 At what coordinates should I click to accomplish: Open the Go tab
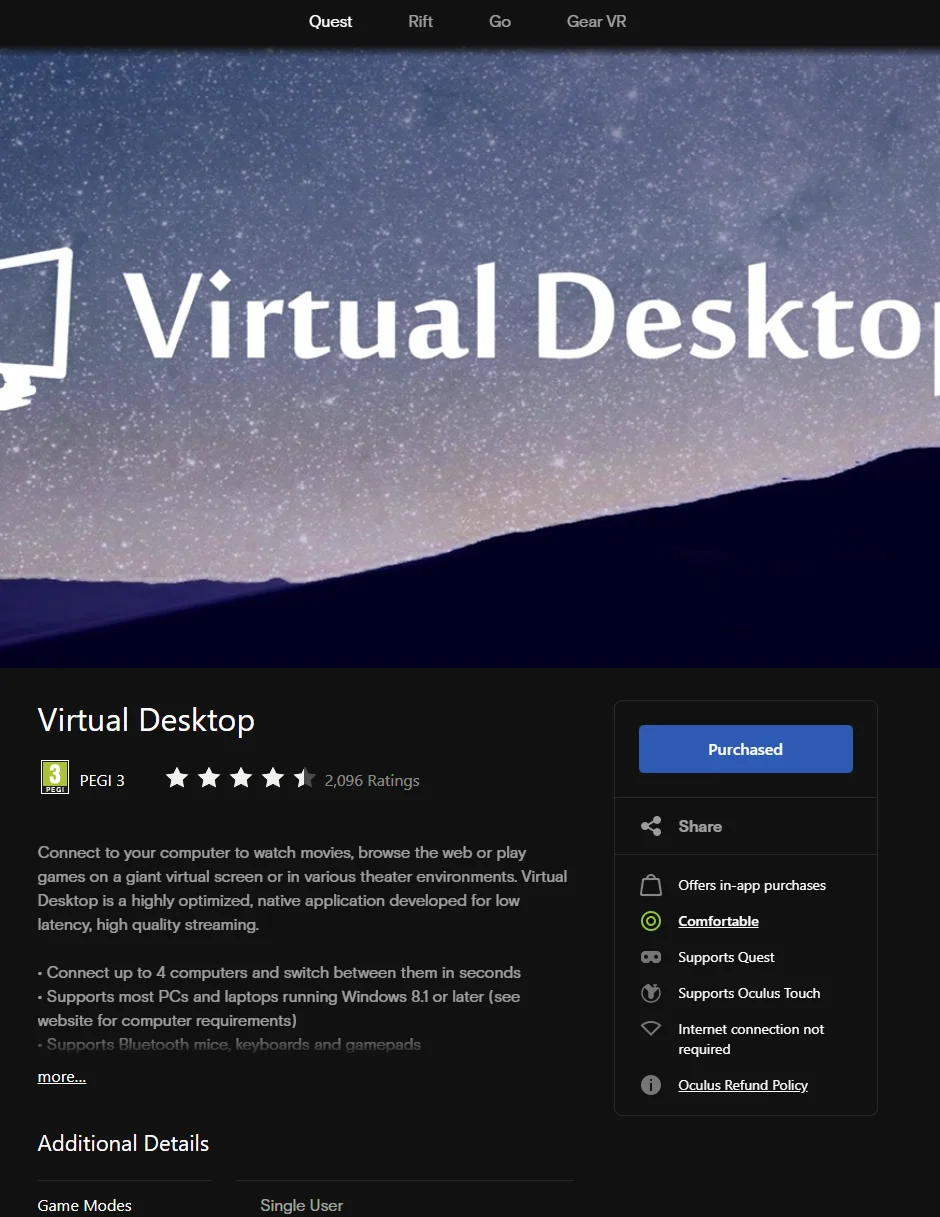[x=500, y=21]
